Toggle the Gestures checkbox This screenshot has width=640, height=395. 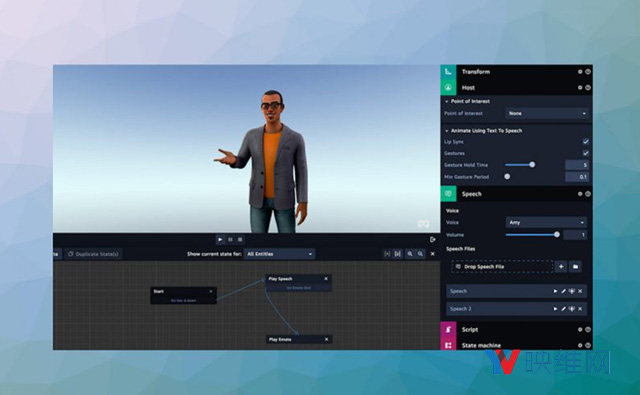pyautogui.click(x=586, y=153)
